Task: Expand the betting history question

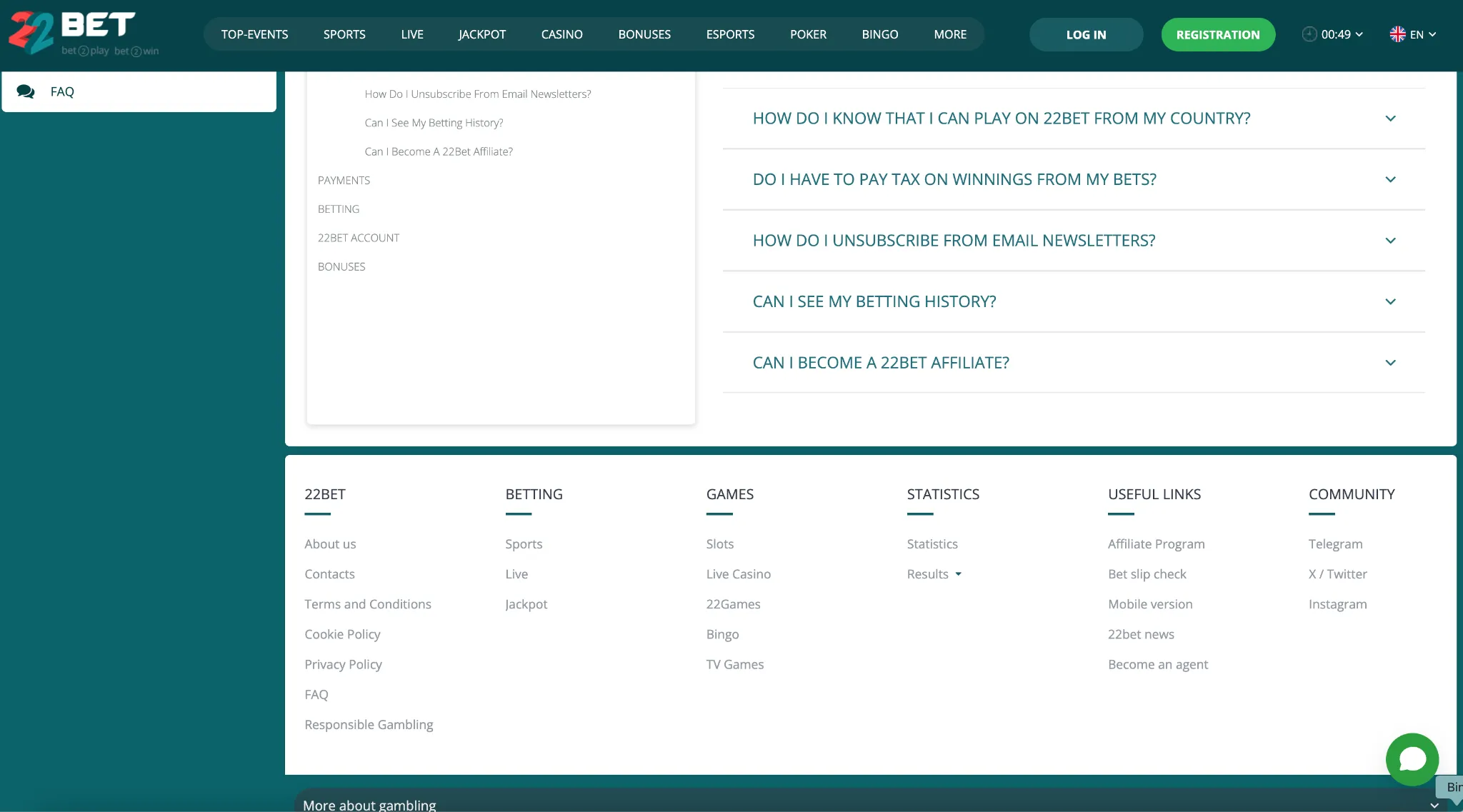Action: tap(1074, 301)
